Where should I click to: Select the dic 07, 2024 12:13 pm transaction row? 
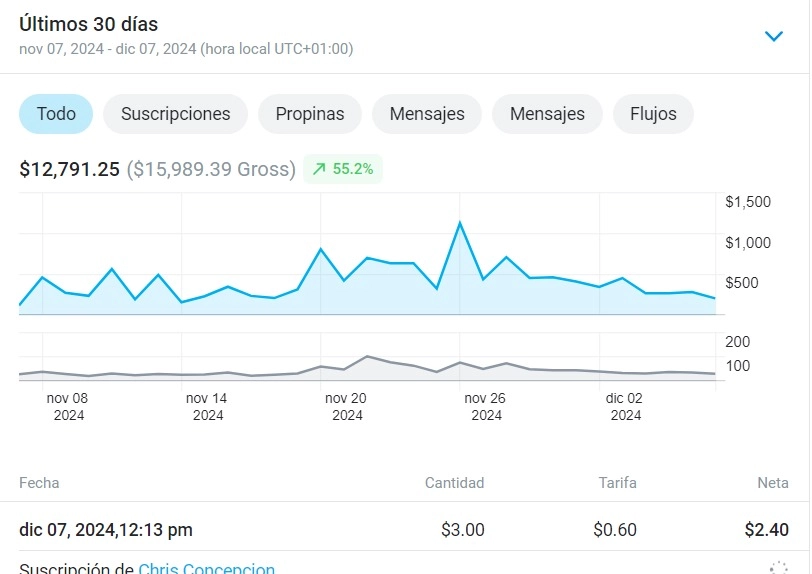tap(106, 529)
